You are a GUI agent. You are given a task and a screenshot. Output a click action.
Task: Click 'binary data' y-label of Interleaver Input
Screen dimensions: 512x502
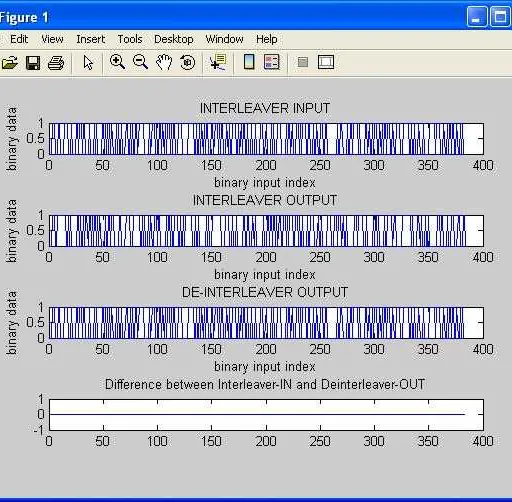pyautogui.click(x=11, y=139)
